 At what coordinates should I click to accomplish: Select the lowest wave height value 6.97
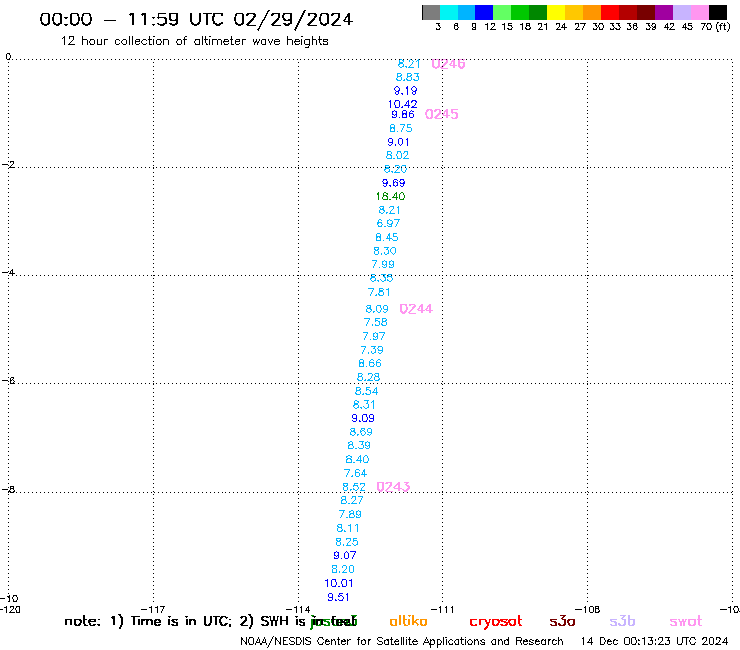388,223
